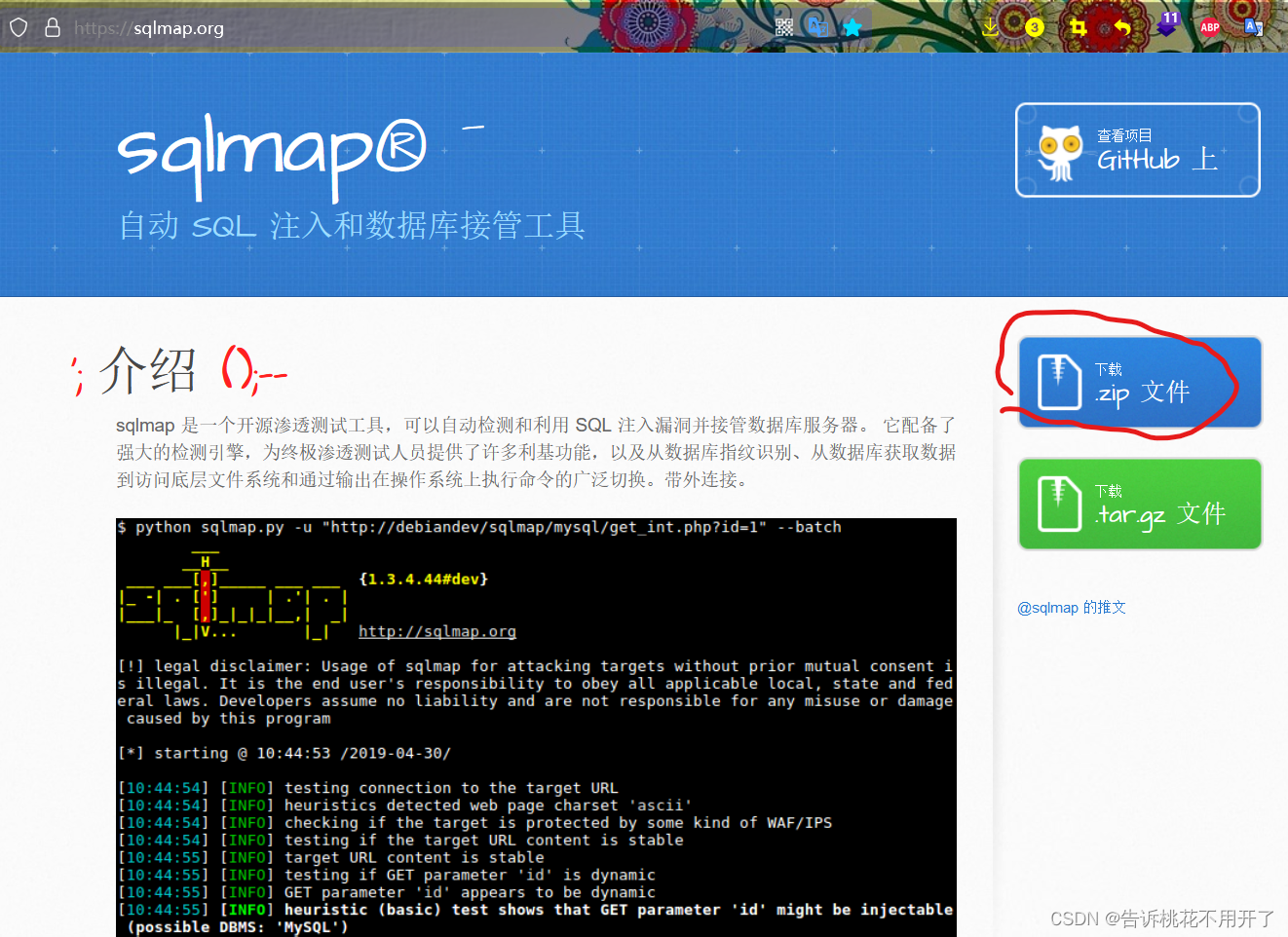Open the yellow downloads arrow icon

click(990, 26)
